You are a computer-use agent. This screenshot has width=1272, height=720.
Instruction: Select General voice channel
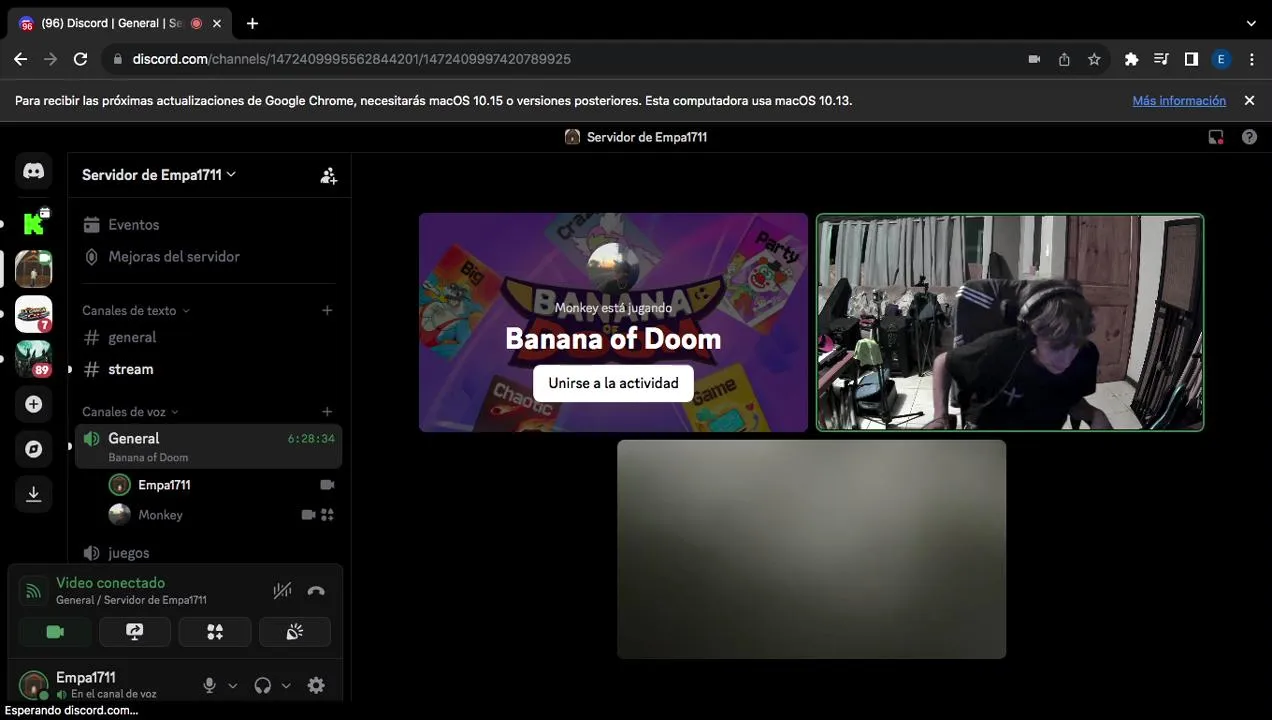click(x=209, y=446)
